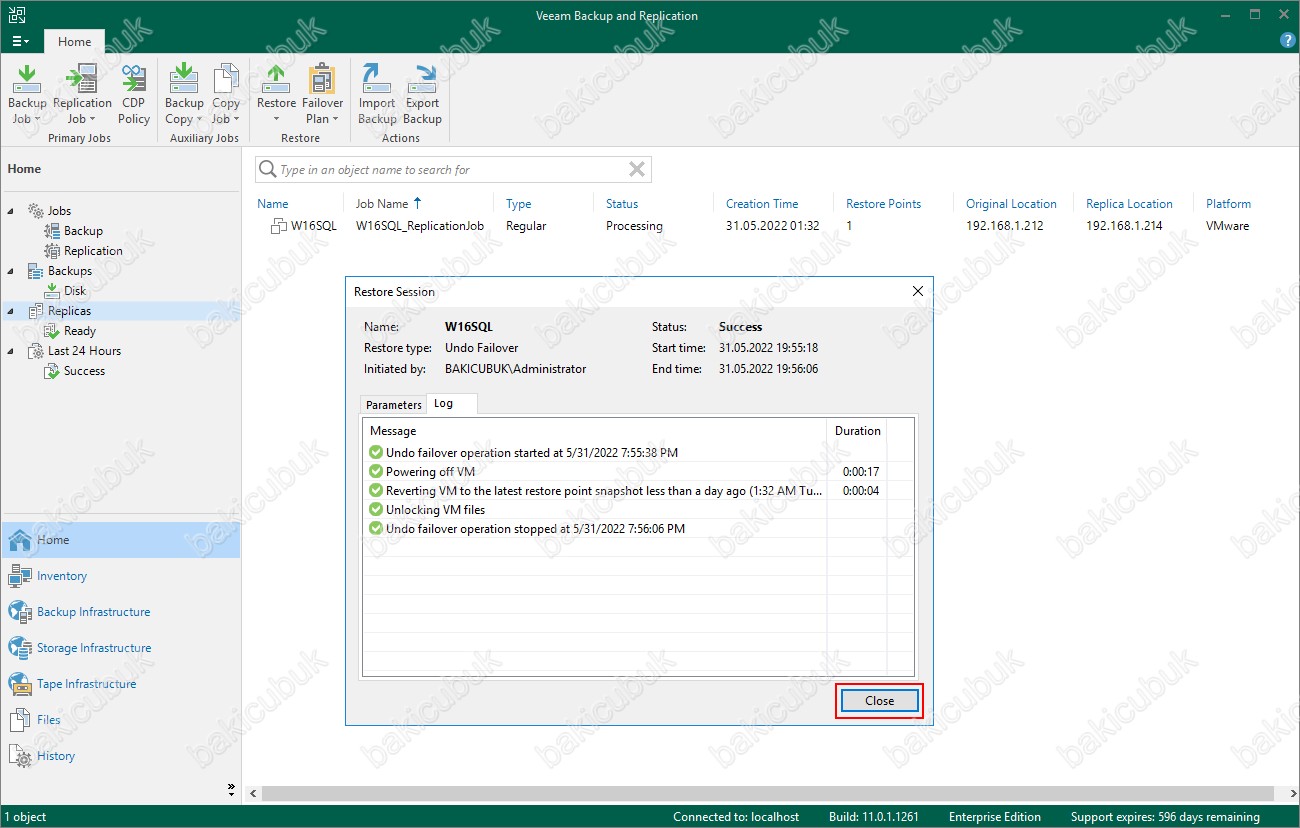Select the Ready node under Replicas

pyautogui.click(x=70, y=331)
